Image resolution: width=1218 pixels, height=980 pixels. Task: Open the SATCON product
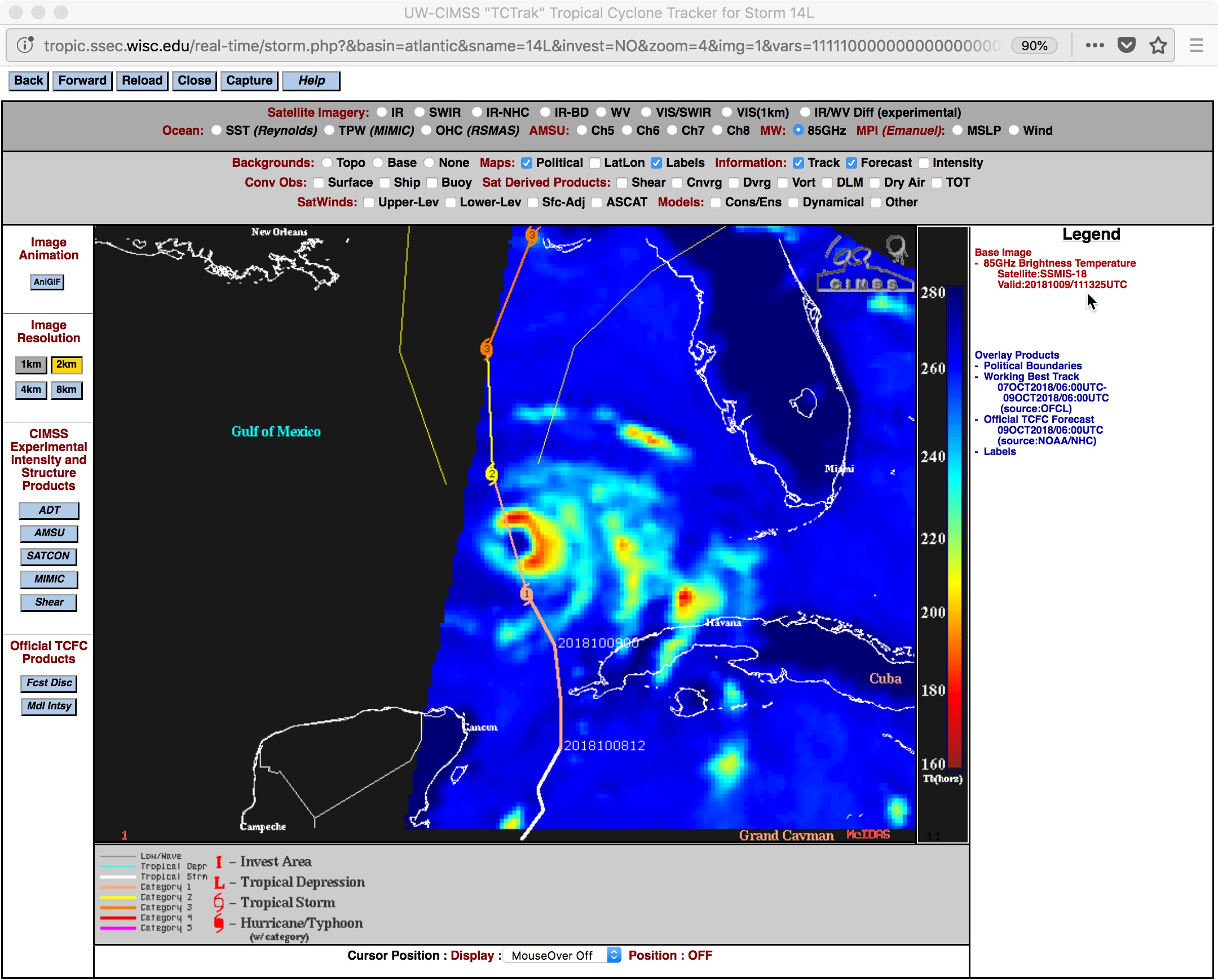pos(48,557)
